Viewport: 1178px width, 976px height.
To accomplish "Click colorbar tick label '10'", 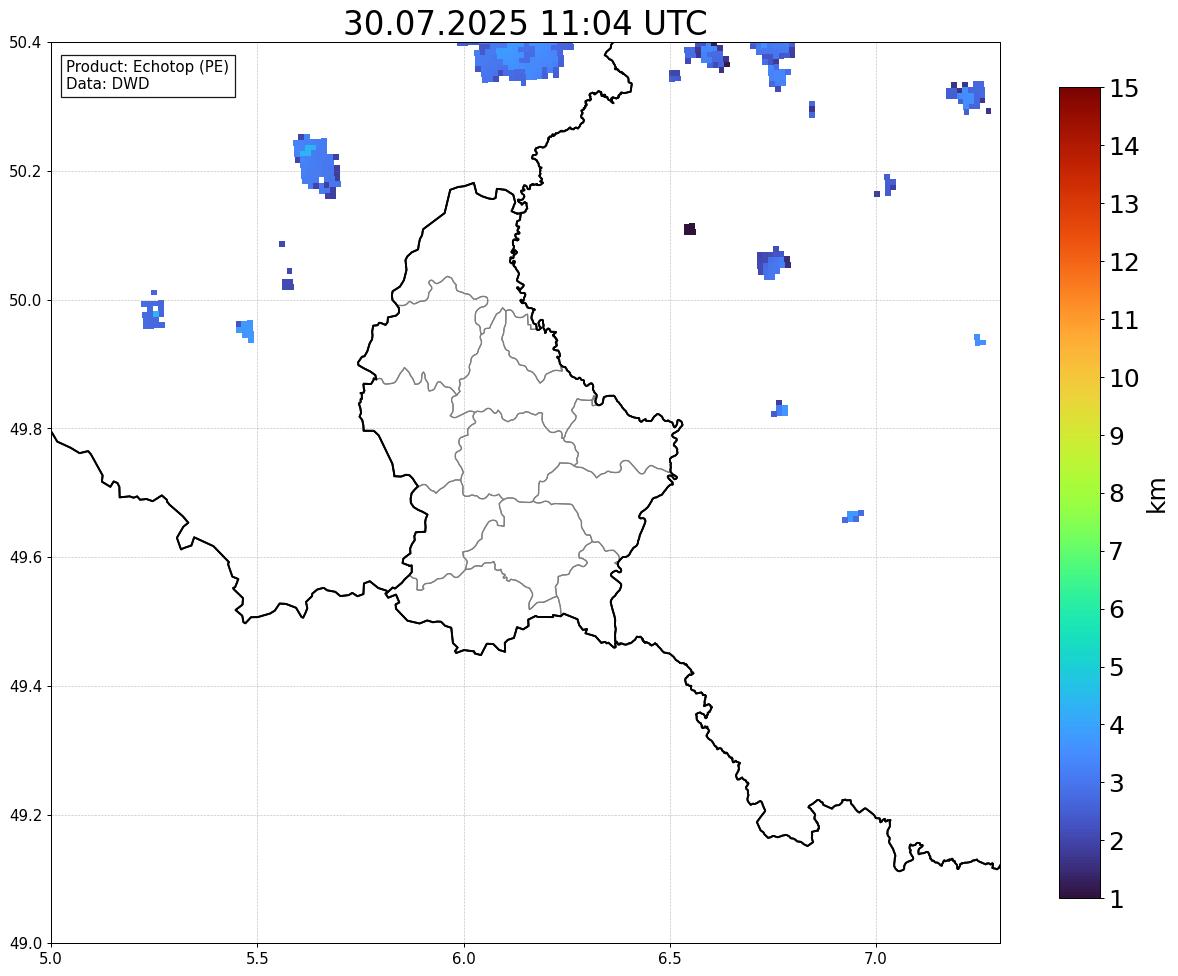I will (x=1124, y=378).
